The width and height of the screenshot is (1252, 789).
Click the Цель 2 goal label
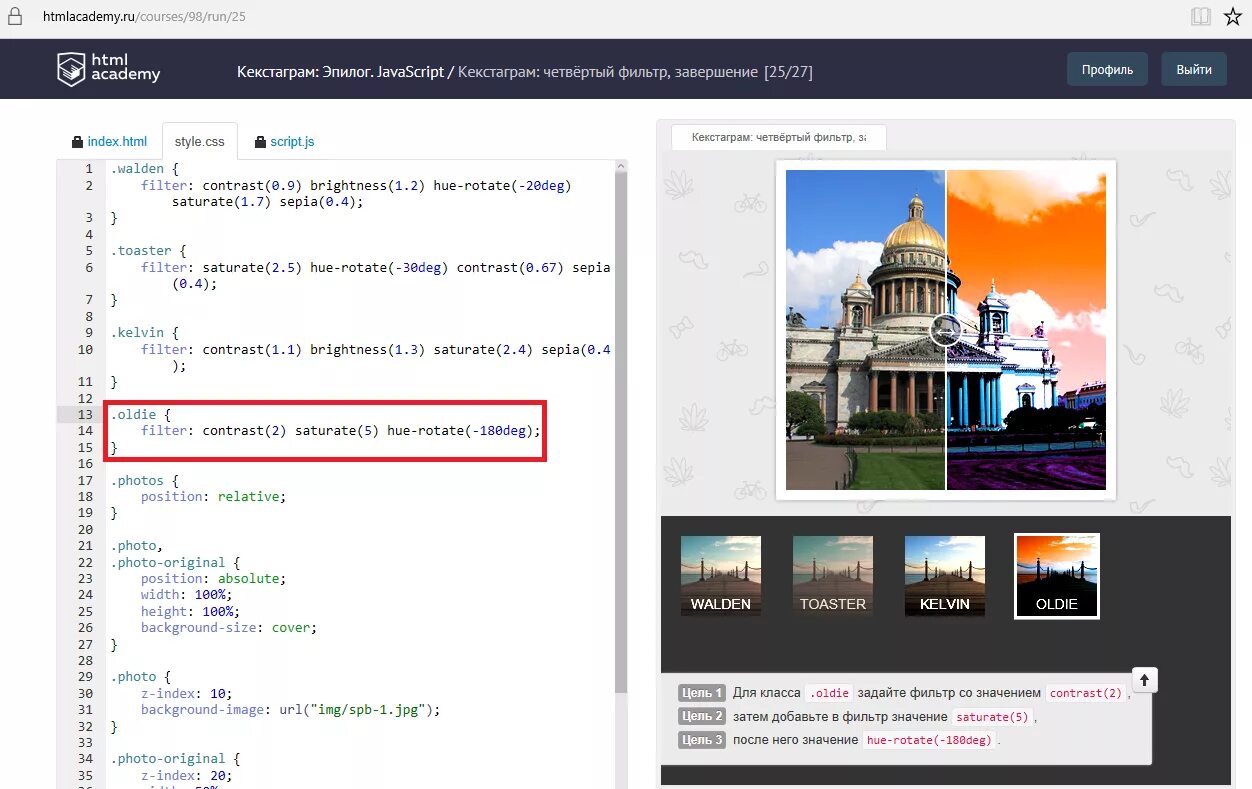[x=701, y=717]
